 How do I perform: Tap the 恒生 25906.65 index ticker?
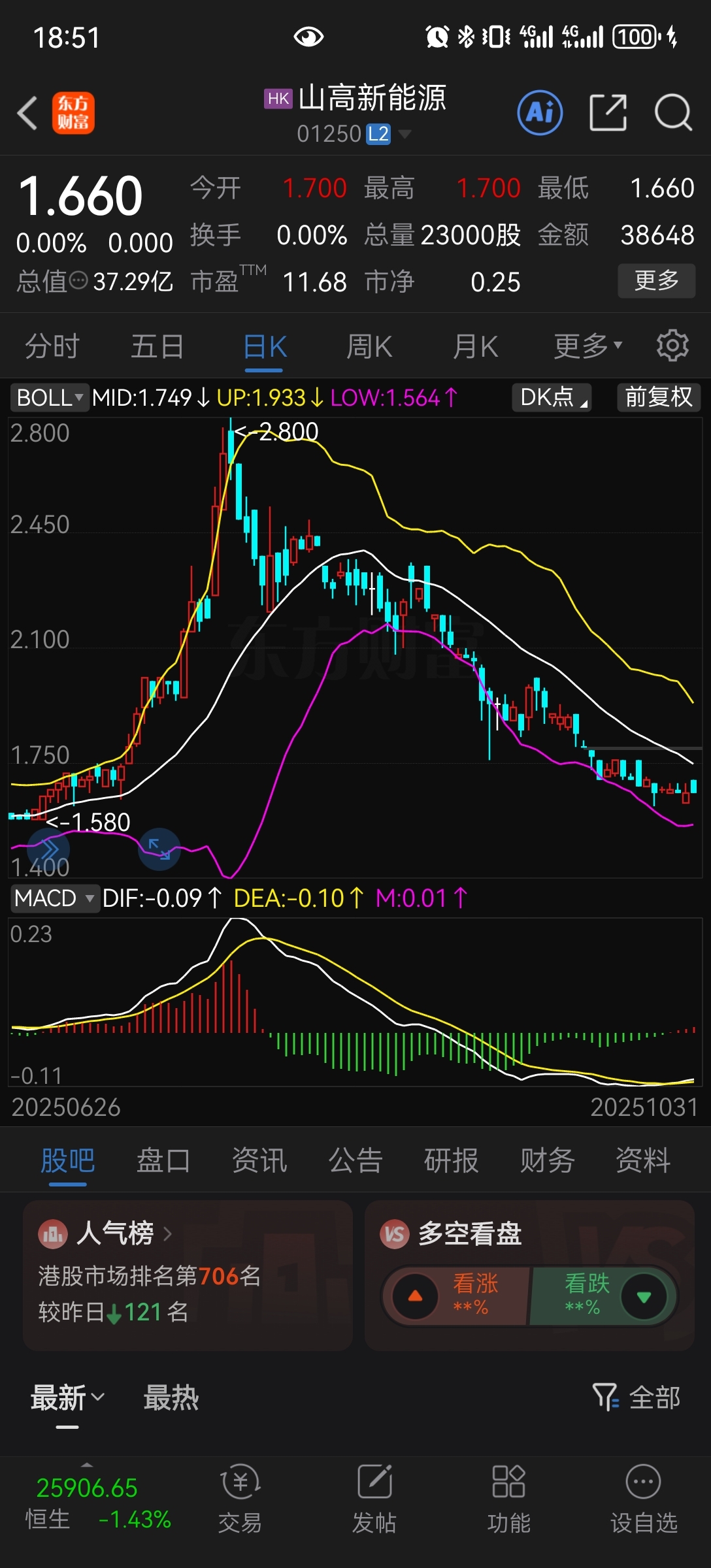(x=98, y=1503)
